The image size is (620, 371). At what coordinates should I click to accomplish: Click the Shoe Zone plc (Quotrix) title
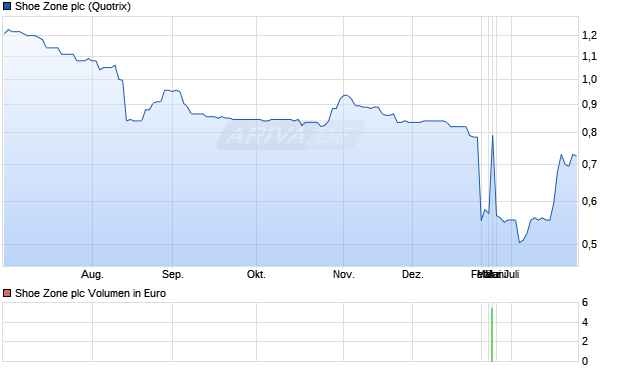[x=73, y=6]
